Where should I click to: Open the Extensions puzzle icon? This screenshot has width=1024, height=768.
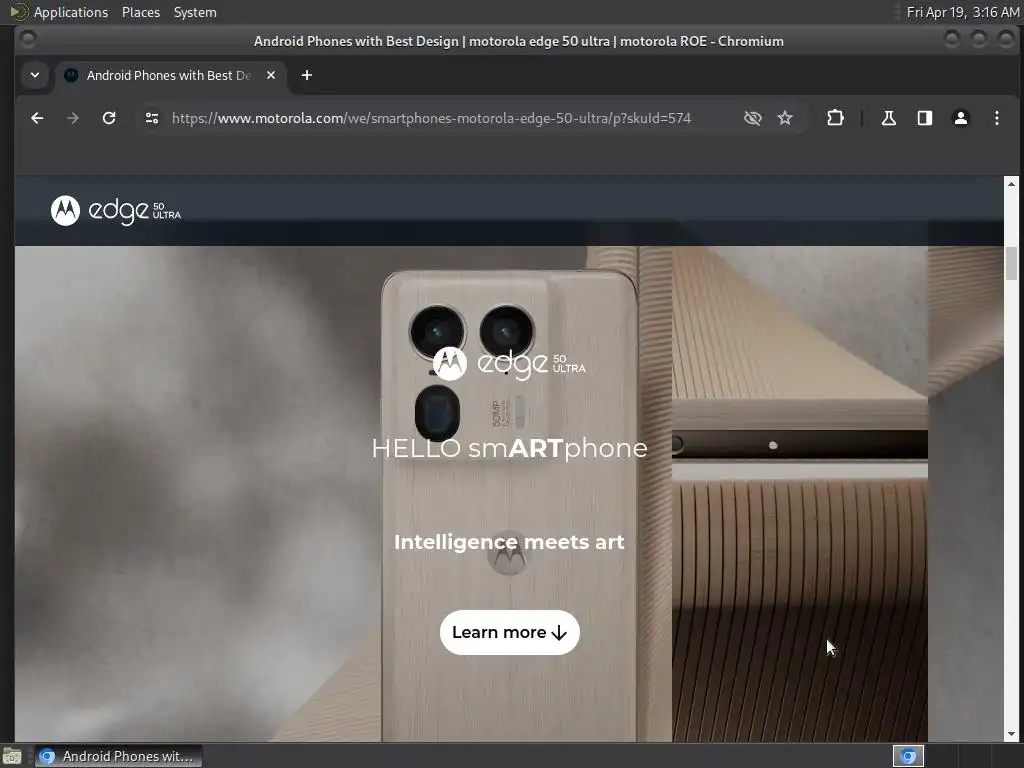coord(835,118)
